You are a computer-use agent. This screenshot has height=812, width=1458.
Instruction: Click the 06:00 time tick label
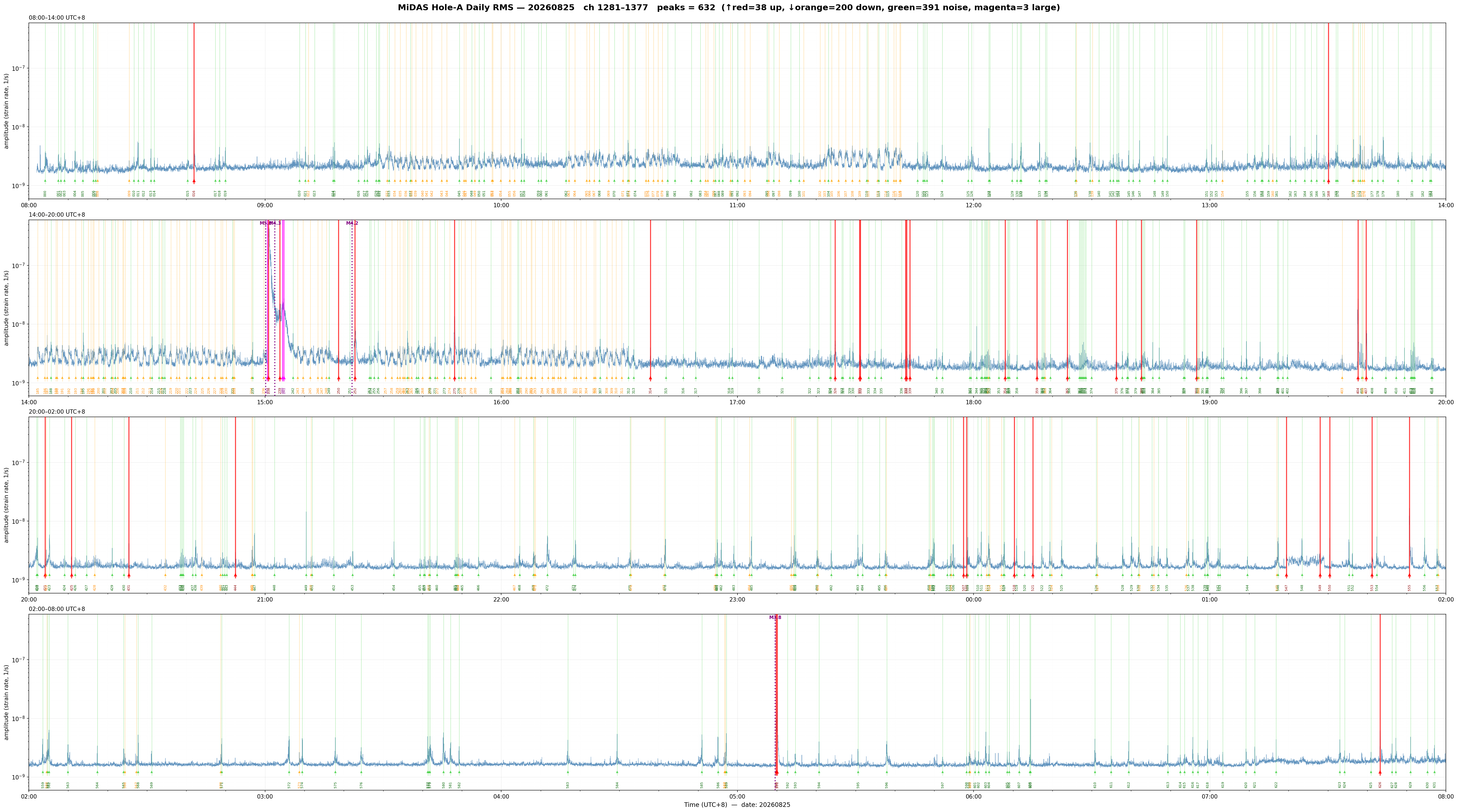pyautogui.click(x=974, y=797)
